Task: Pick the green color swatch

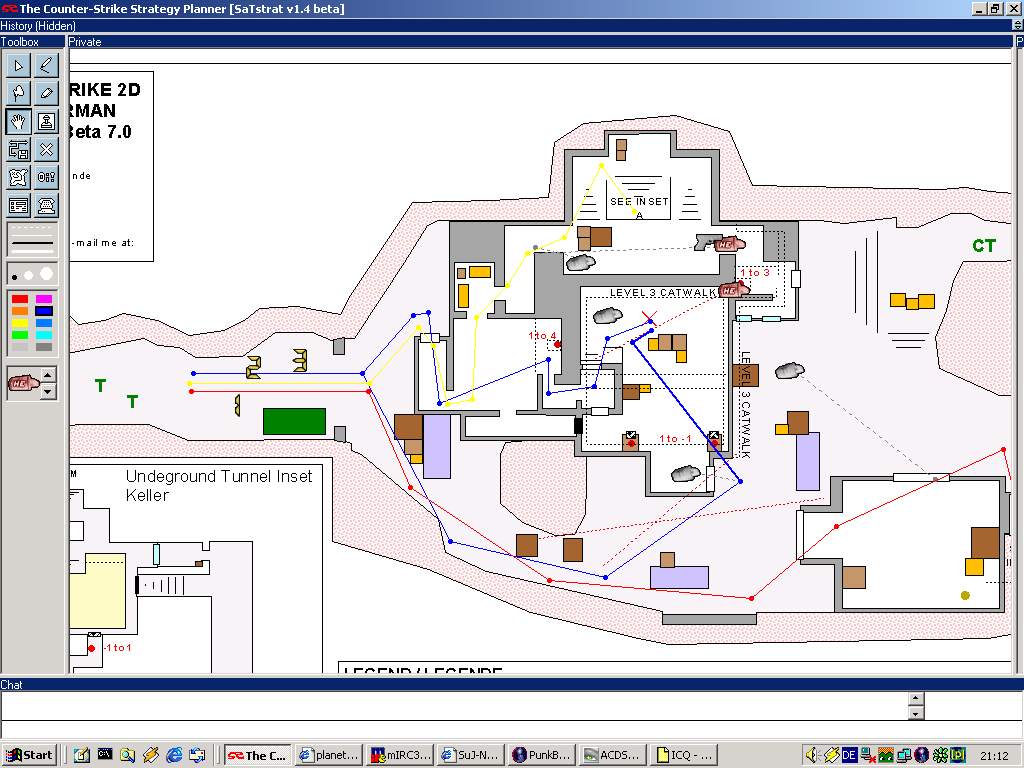Action: tap(20, 335)
